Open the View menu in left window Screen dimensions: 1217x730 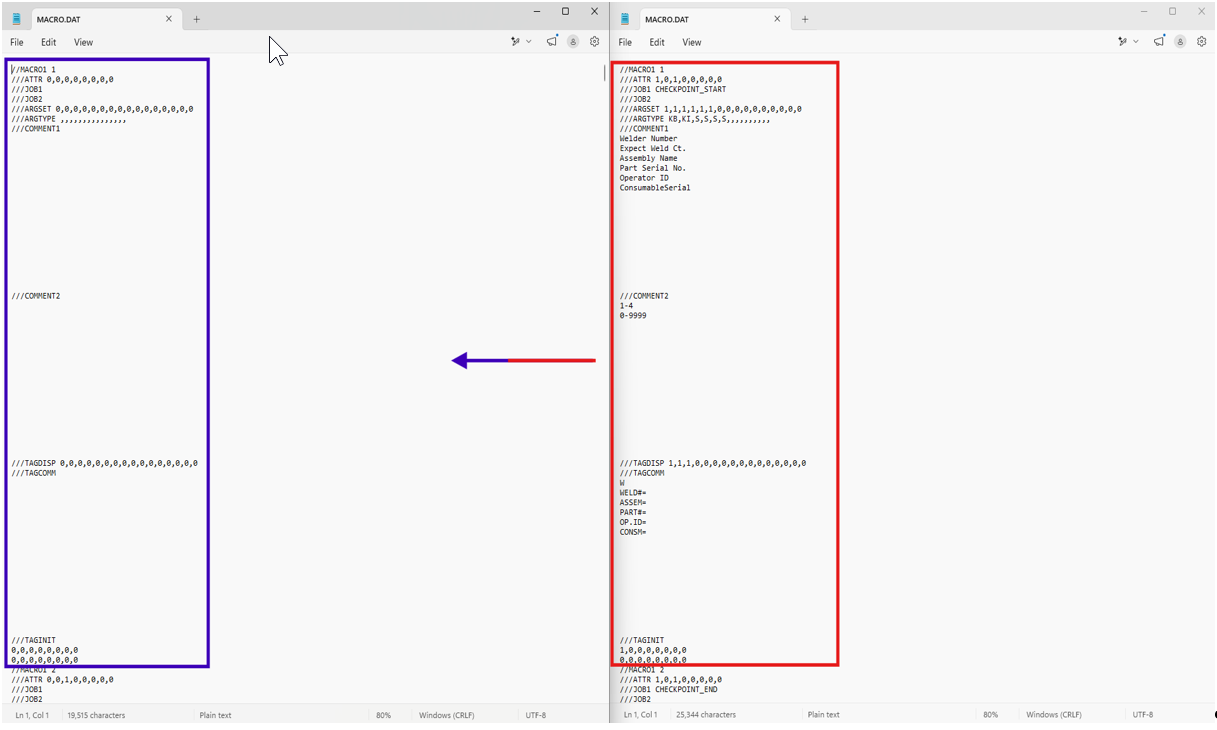(x=83, y=42)
